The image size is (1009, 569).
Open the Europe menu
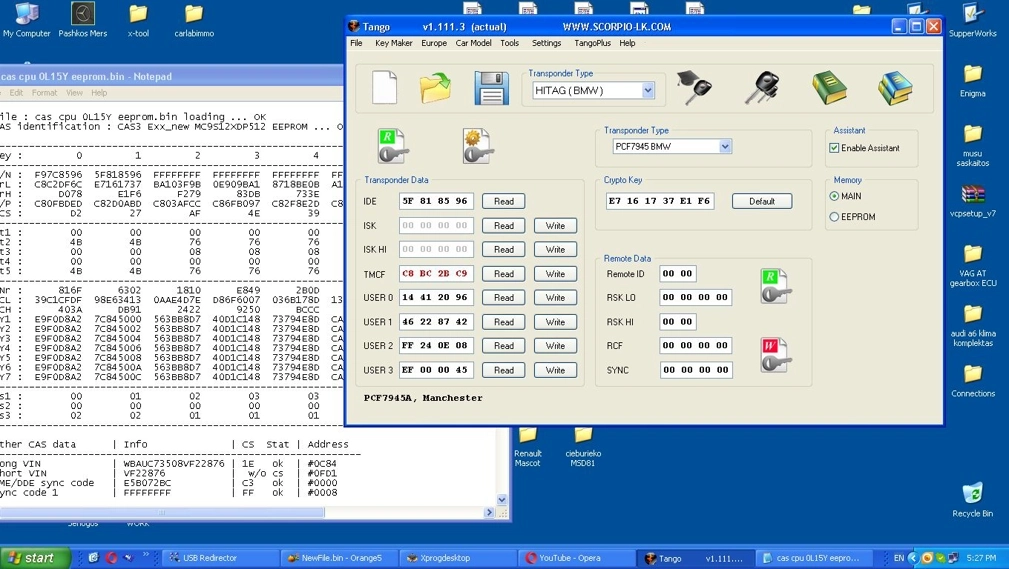(x=434, y=43)
